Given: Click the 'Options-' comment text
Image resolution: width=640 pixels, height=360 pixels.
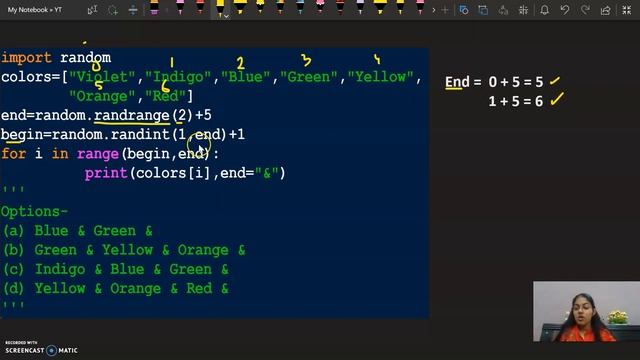Looking at the screenshot, I should [x=34, y=211].
